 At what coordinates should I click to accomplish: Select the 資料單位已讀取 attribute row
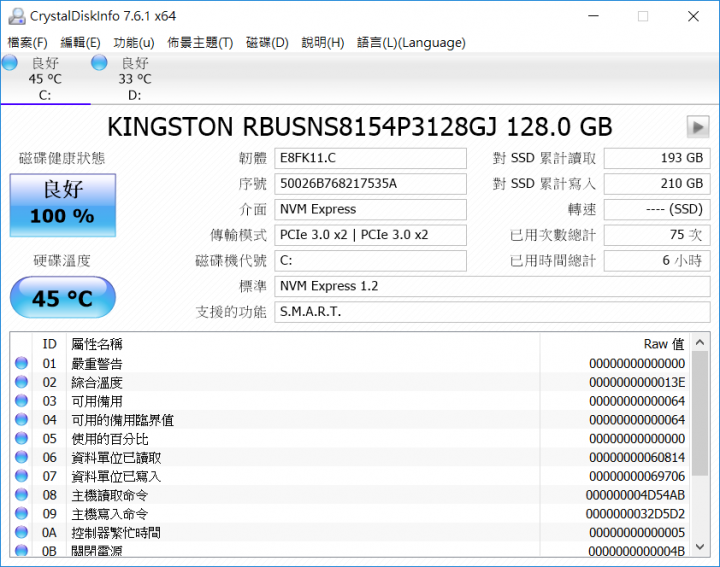[350, 457]
